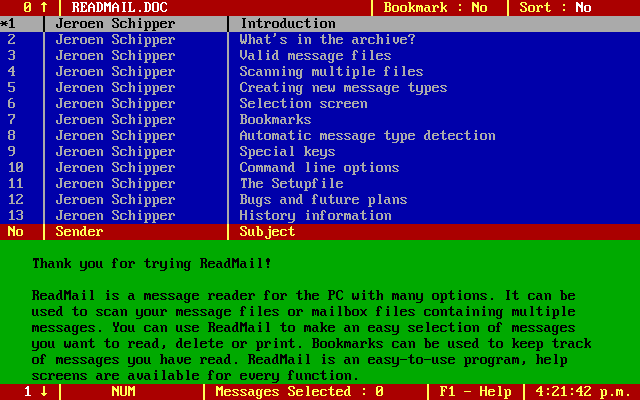
Task: Click the Subject column header
Action: pos(267,232)
